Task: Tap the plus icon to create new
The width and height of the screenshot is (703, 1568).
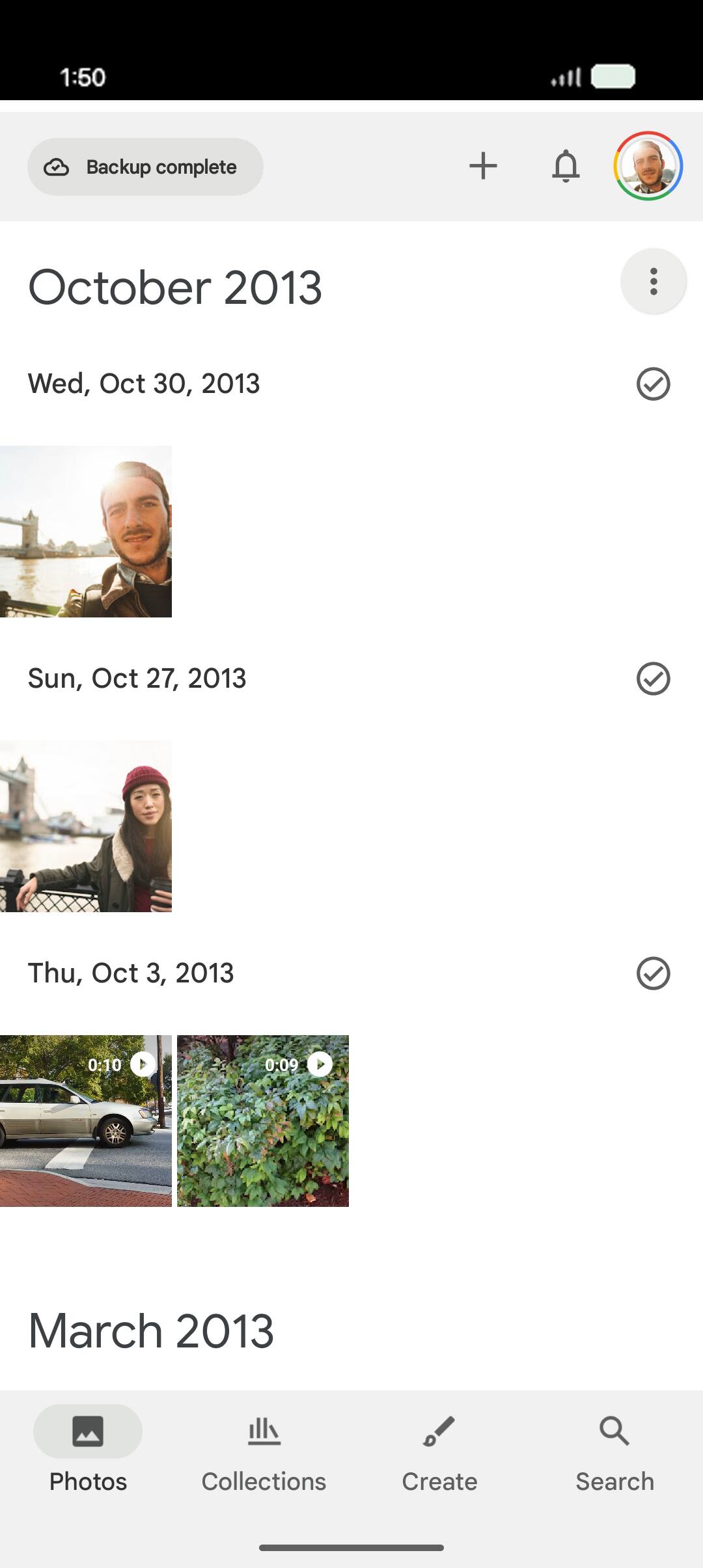Action: [x=483, y=166]
